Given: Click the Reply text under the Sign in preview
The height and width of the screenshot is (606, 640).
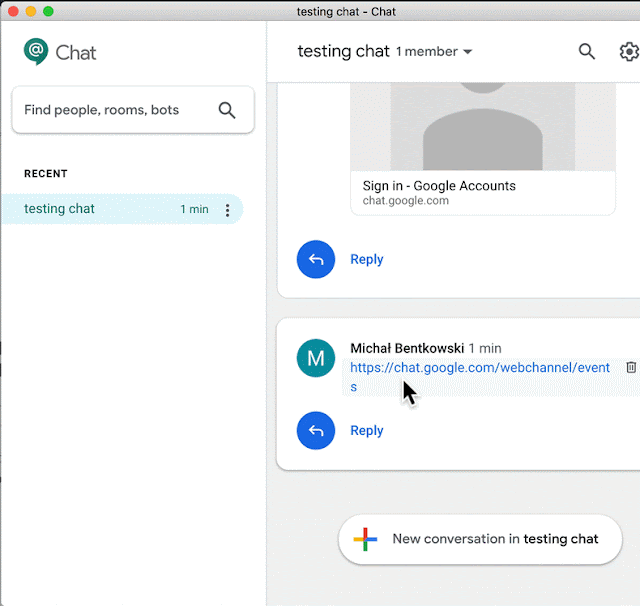Looking at the screenshot, I should 367,259.
